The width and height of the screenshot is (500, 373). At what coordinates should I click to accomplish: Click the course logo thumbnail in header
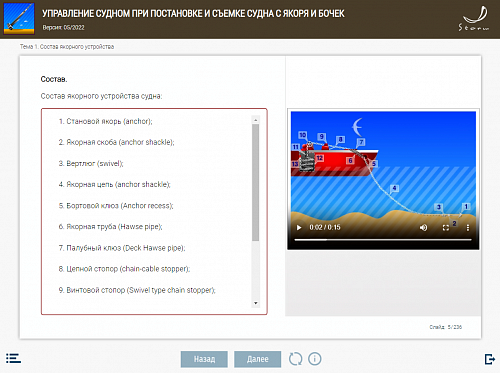[x=19, y=19]
